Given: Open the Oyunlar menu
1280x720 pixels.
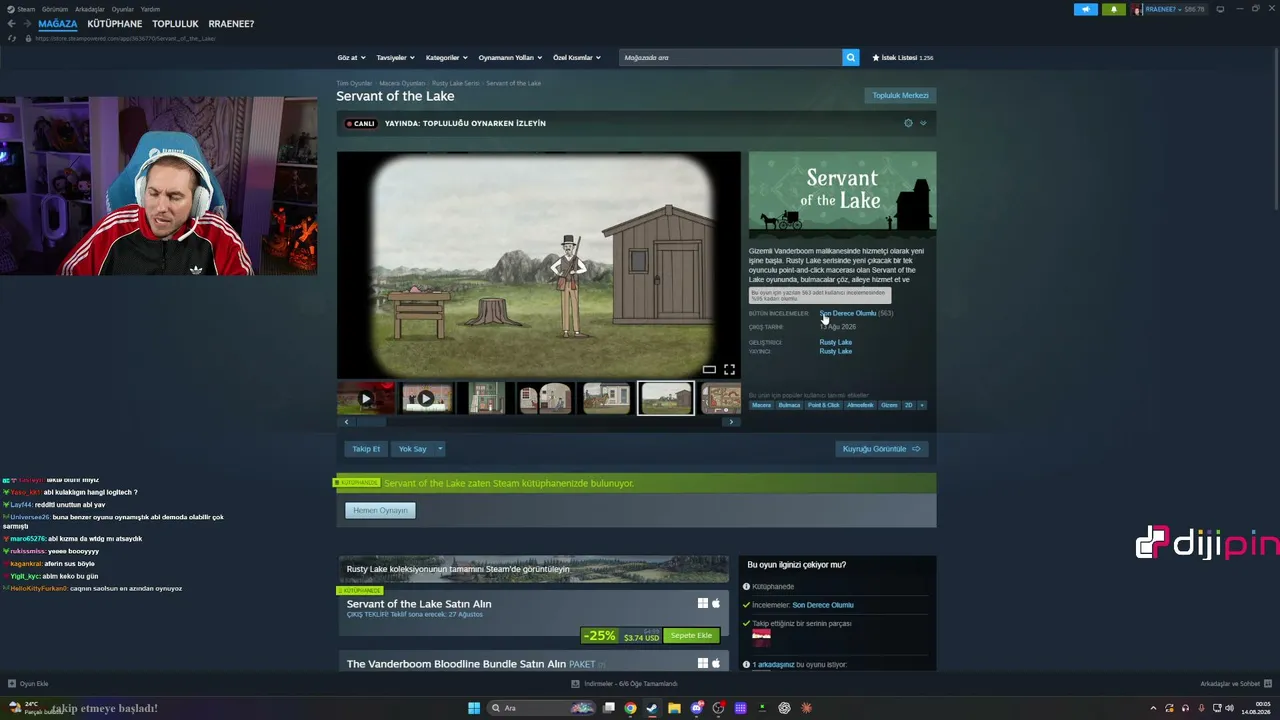Looking at the screenshot, I should click(x=122, y=9).
